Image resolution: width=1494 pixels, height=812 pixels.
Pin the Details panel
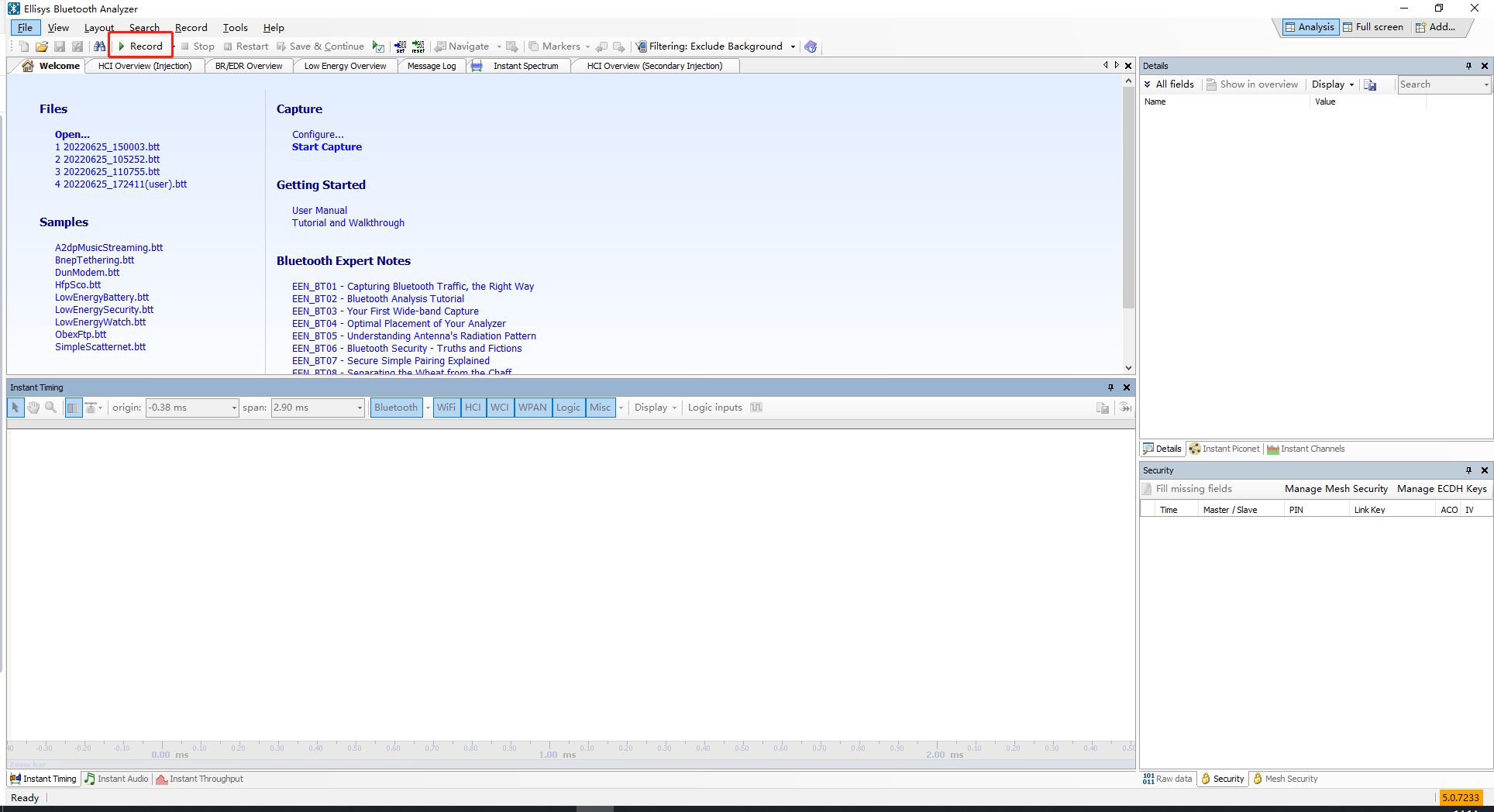[1468, 66]
